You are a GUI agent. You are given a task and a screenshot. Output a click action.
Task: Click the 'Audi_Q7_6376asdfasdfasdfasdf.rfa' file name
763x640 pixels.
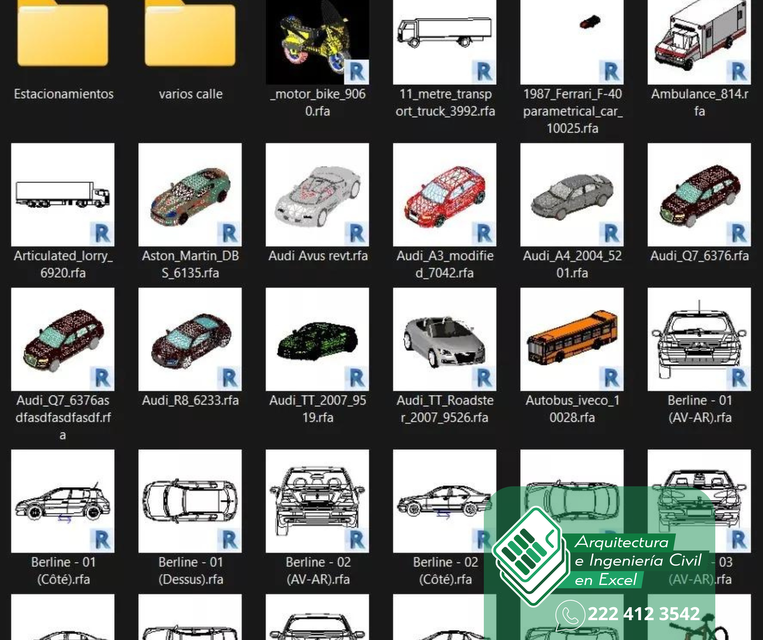pos(63,418)
